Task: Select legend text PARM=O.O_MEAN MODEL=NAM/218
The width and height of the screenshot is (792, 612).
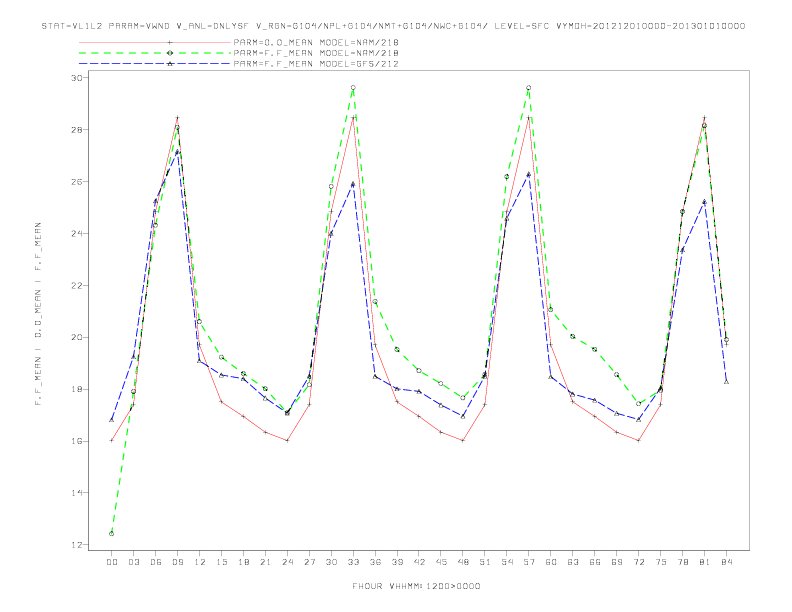Action: (316, 42)
